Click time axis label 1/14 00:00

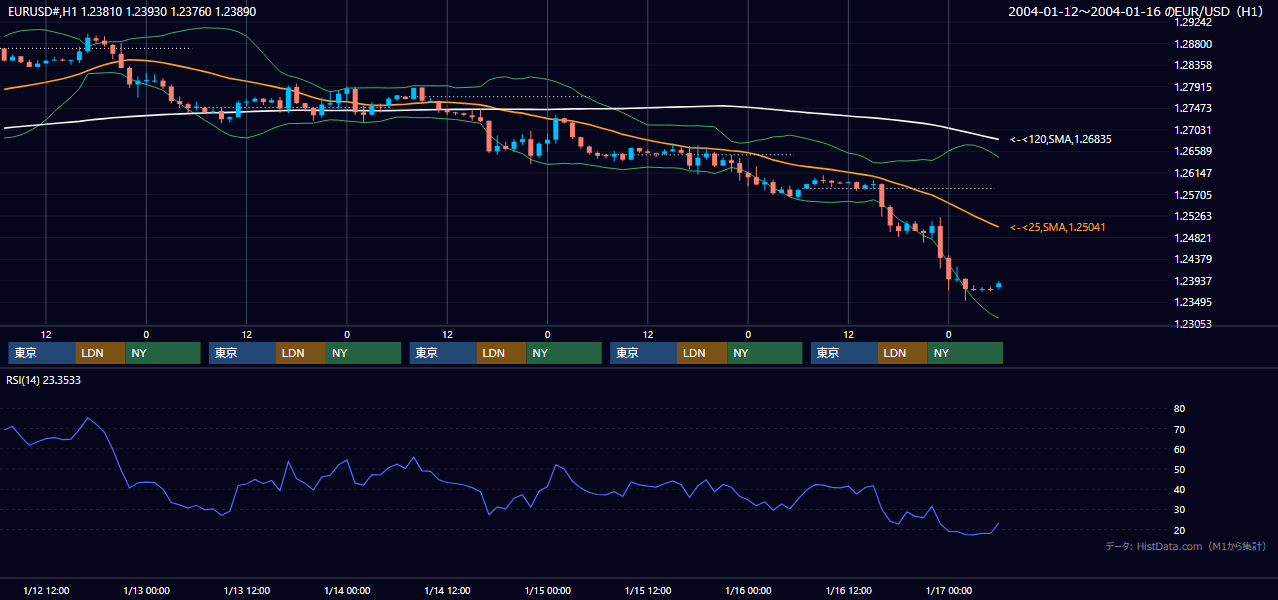[347, 591]
